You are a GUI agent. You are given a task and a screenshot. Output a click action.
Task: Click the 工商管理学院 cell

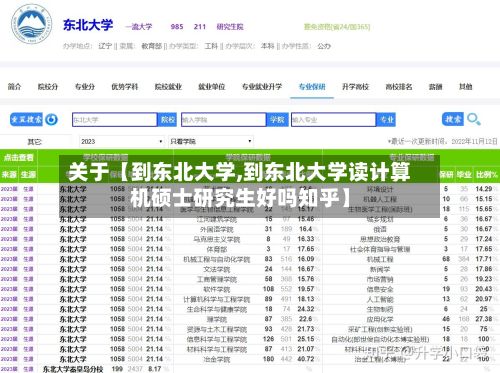pyautogui.click(x=217, y=279)
